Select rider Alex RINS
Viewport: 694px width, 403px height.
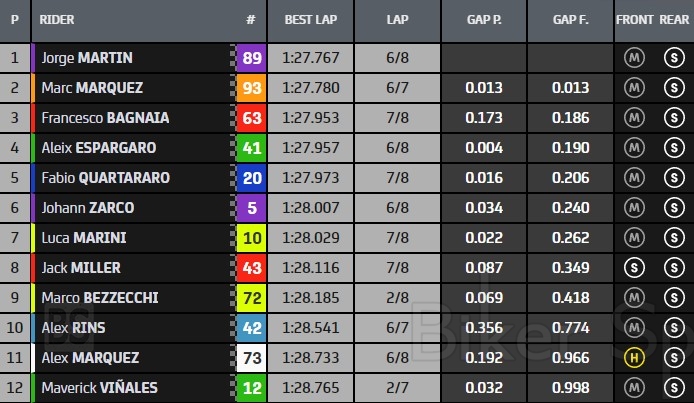tap(73, 328)
